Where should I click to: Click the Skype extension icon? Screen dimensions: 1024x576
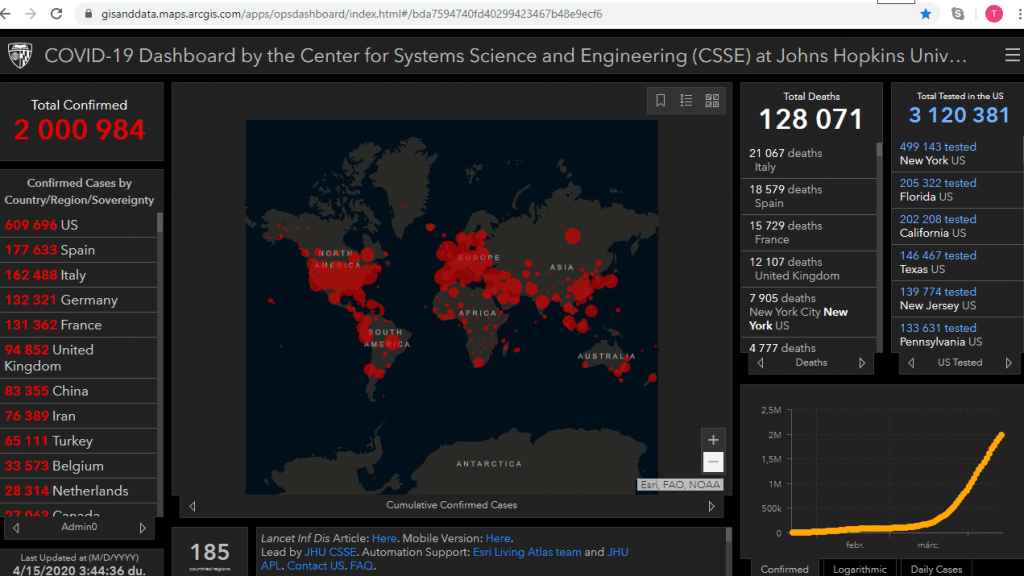[958, 14]
